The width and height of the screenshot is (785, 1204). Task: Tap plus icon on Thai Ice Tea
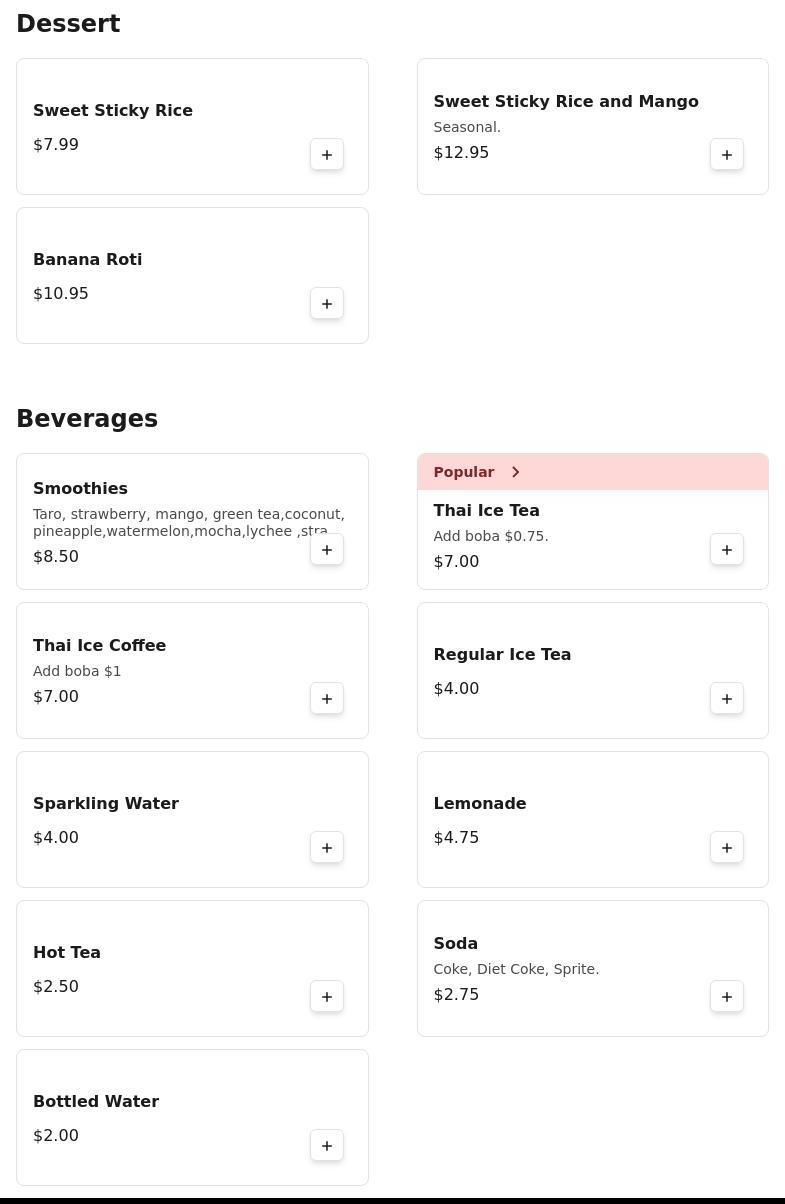click(727, 549)
